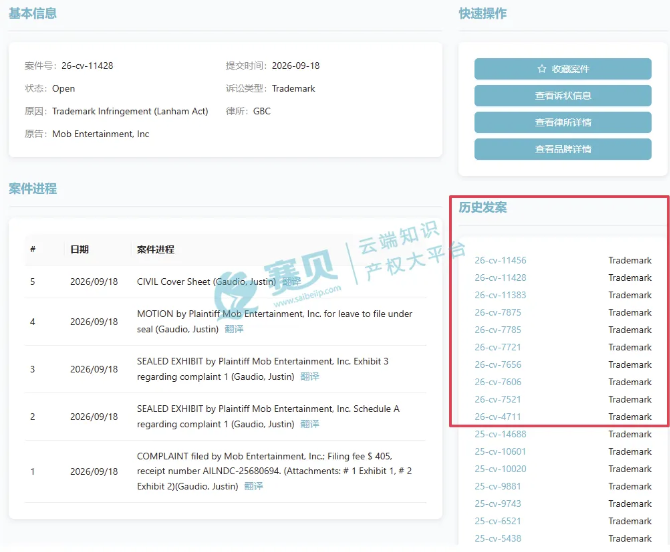
Task: Open history case 26-cv-7875
Action: (498, 313)
